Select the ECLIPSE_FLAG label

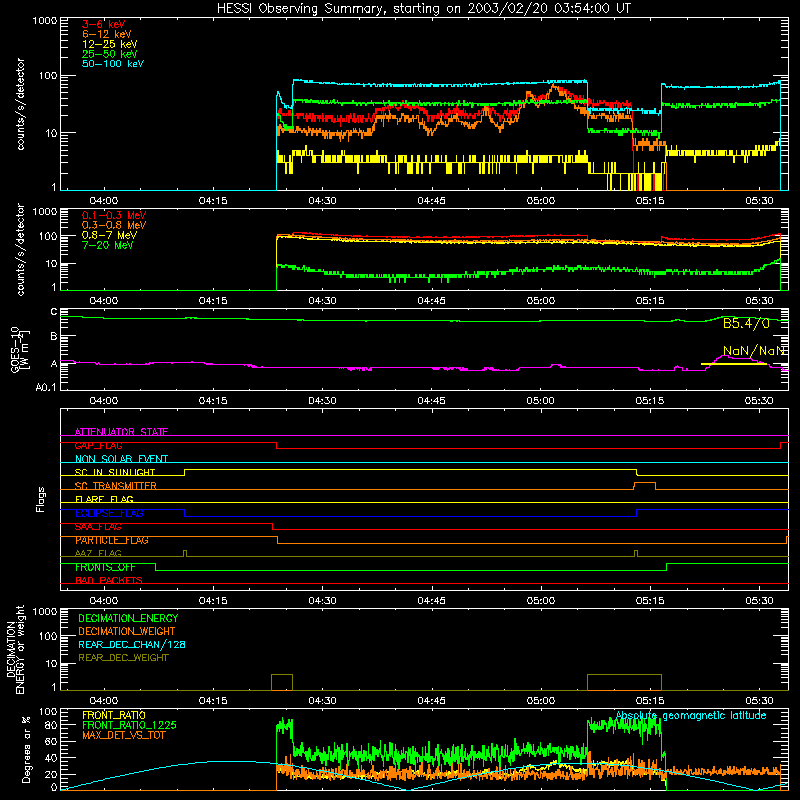click(109, 513)
